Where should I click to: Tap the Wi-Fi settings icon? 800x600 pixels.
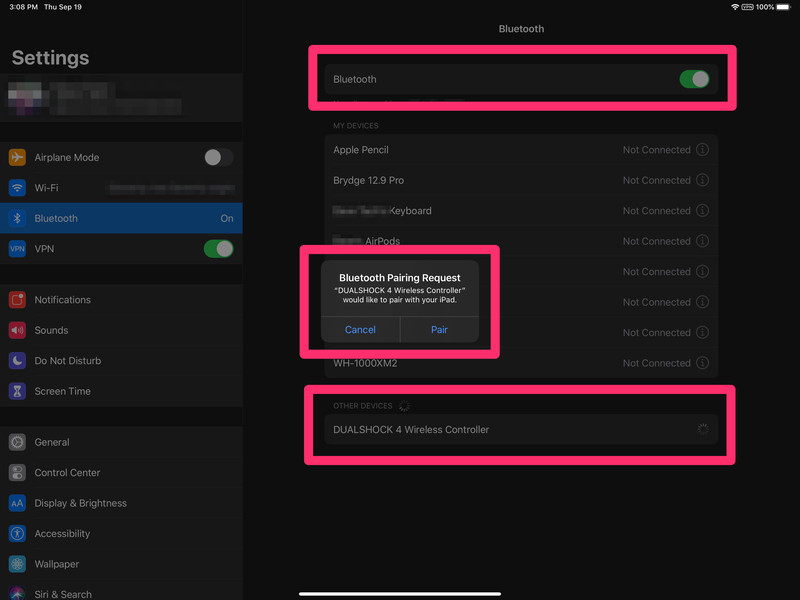pyautogui.click(x=17, y=188)
